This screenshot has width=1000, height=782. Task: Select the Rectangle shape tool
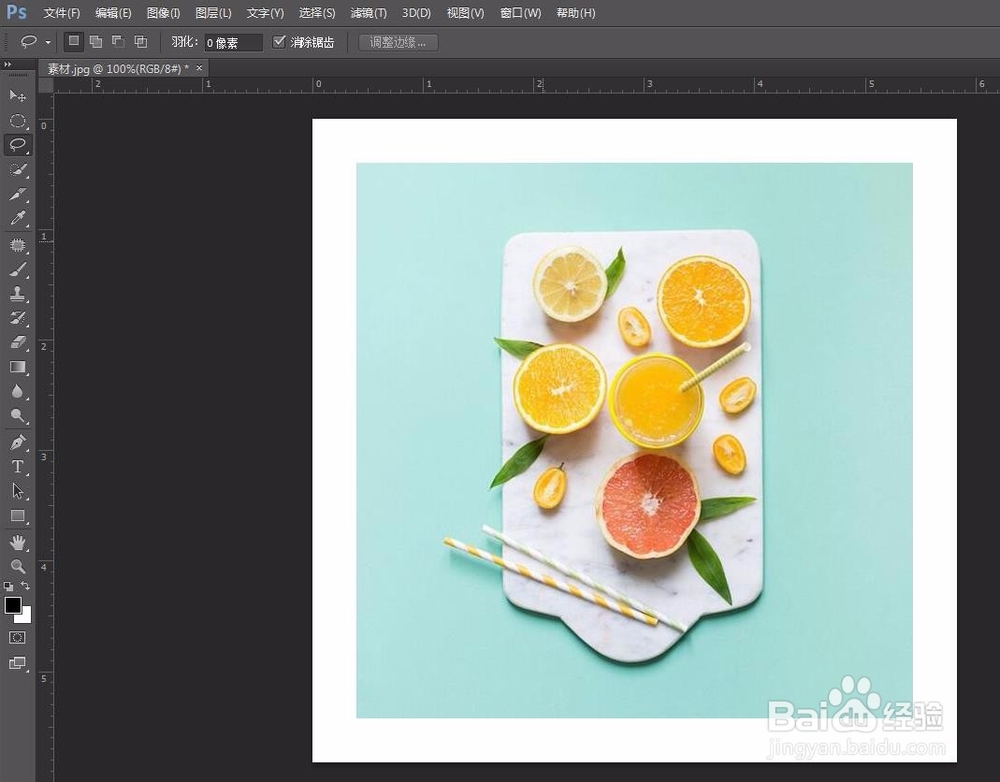point(17,516)
